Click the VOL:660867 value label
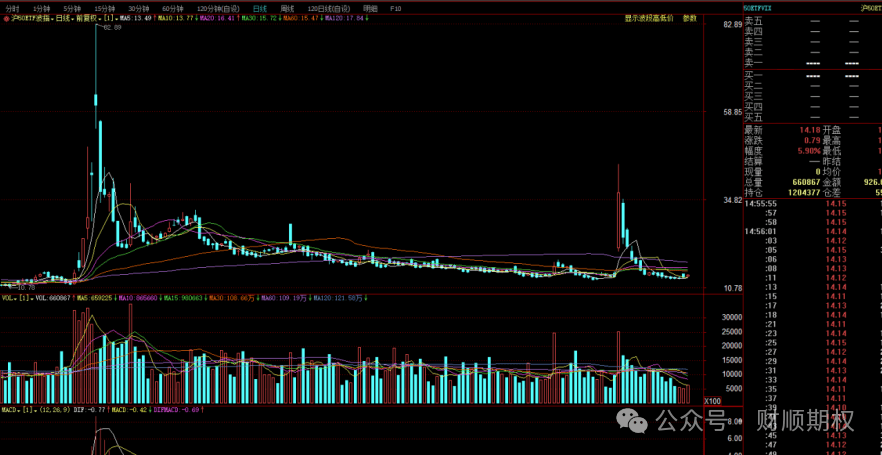Screen dimensions: 882x455 point(53,298)
